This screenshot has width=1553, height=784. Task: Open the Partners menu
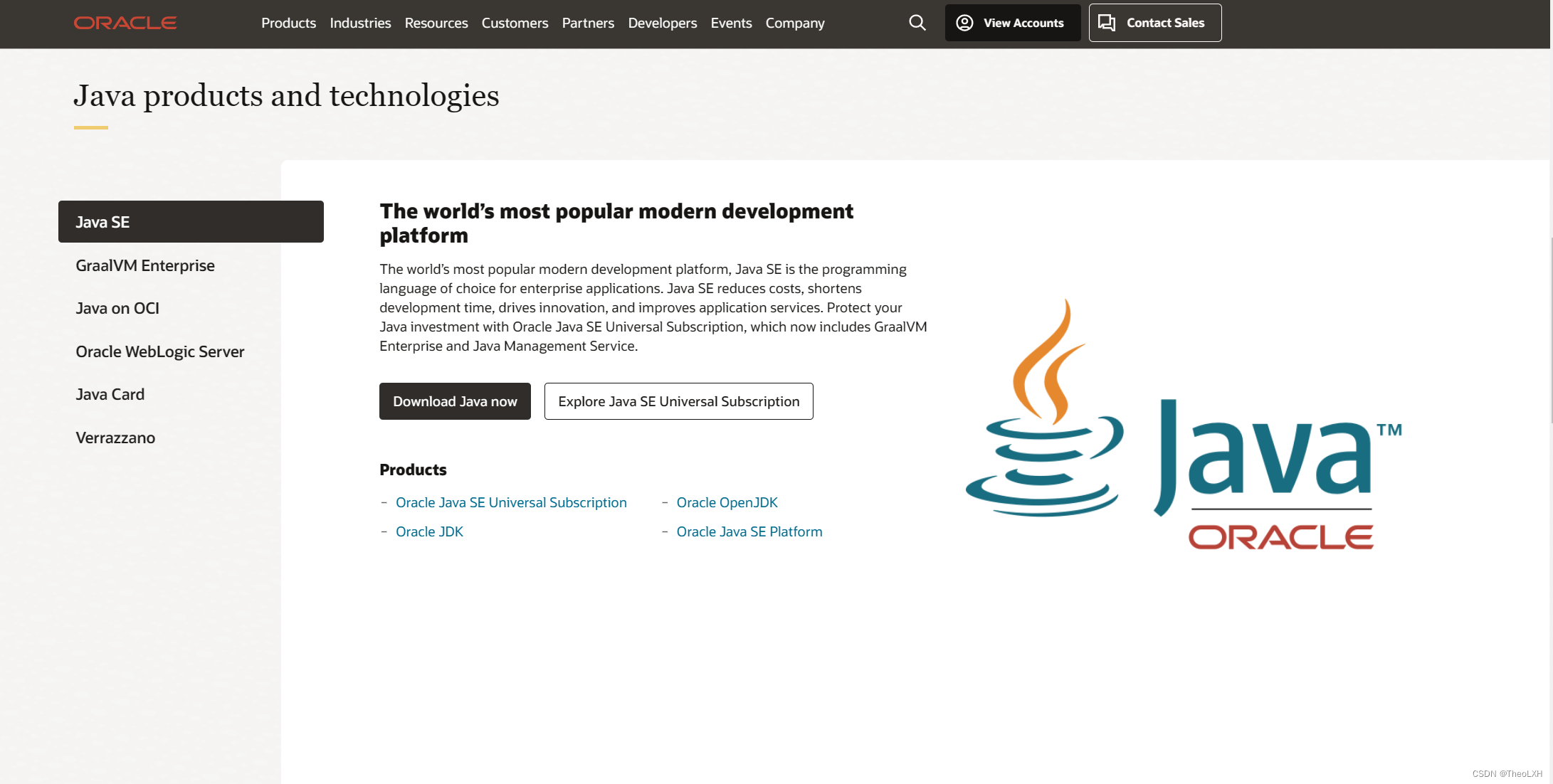pos(588,23)
